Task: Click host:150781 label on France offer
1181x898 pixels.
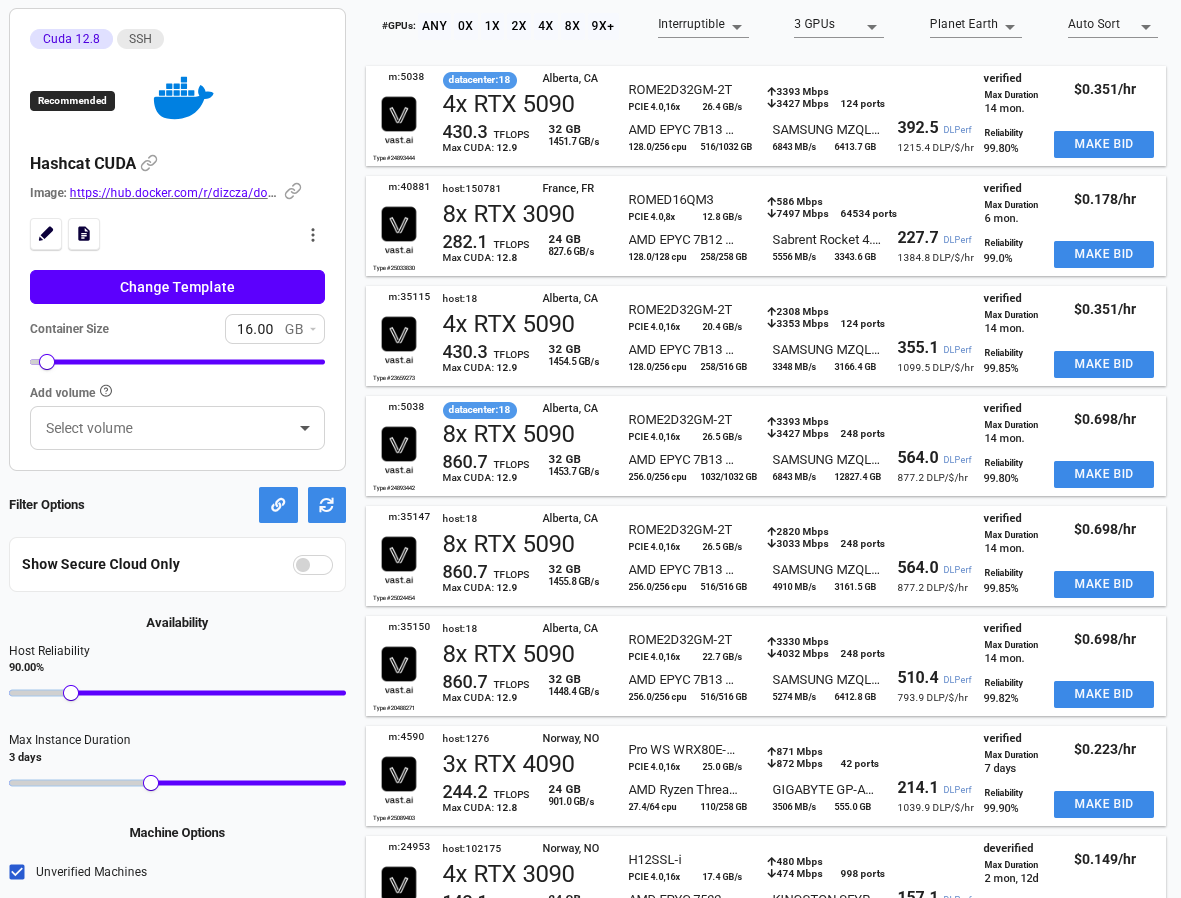Action: [x=471, y=188]
